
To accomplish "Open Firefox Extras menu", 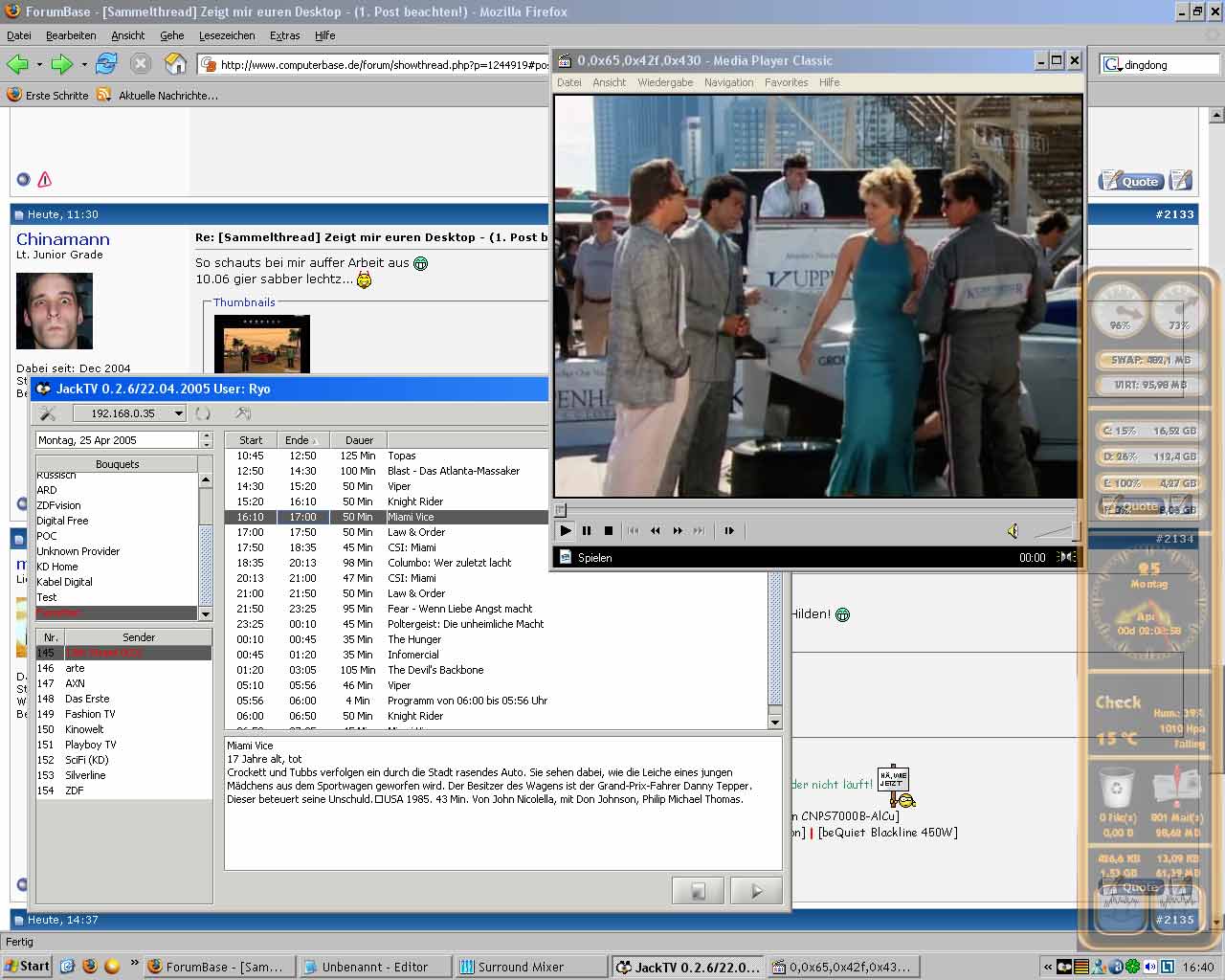I will pyautogui.click(x=284, y=35).
